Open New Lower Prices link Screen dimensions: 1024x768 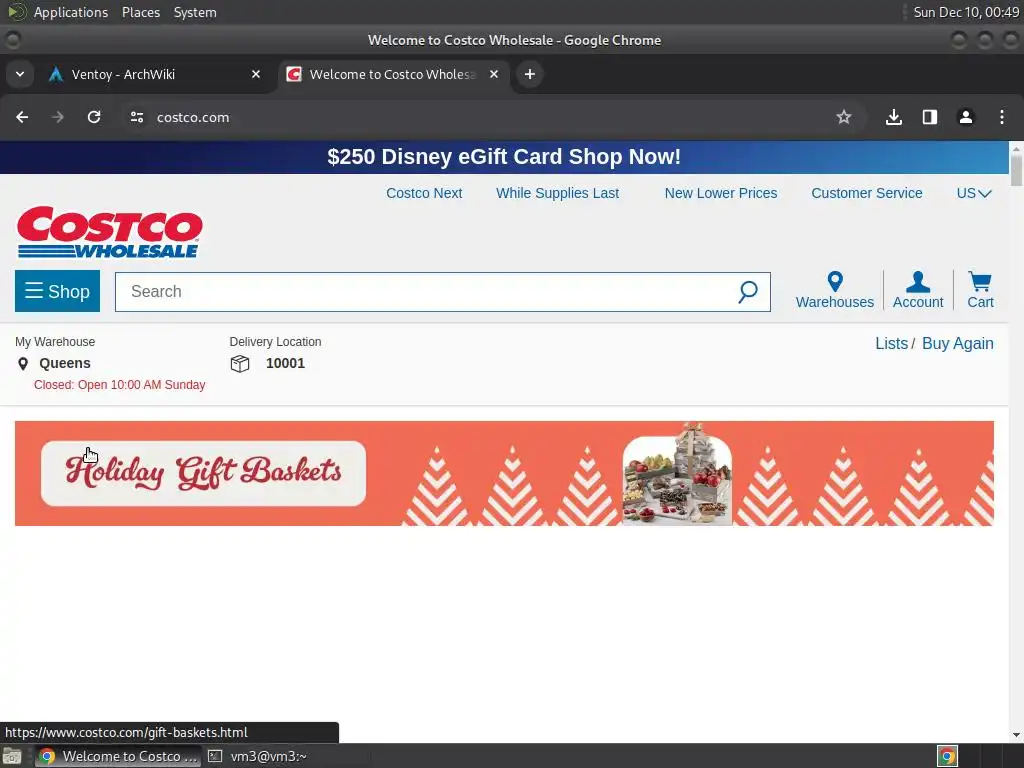coord(721,193)
